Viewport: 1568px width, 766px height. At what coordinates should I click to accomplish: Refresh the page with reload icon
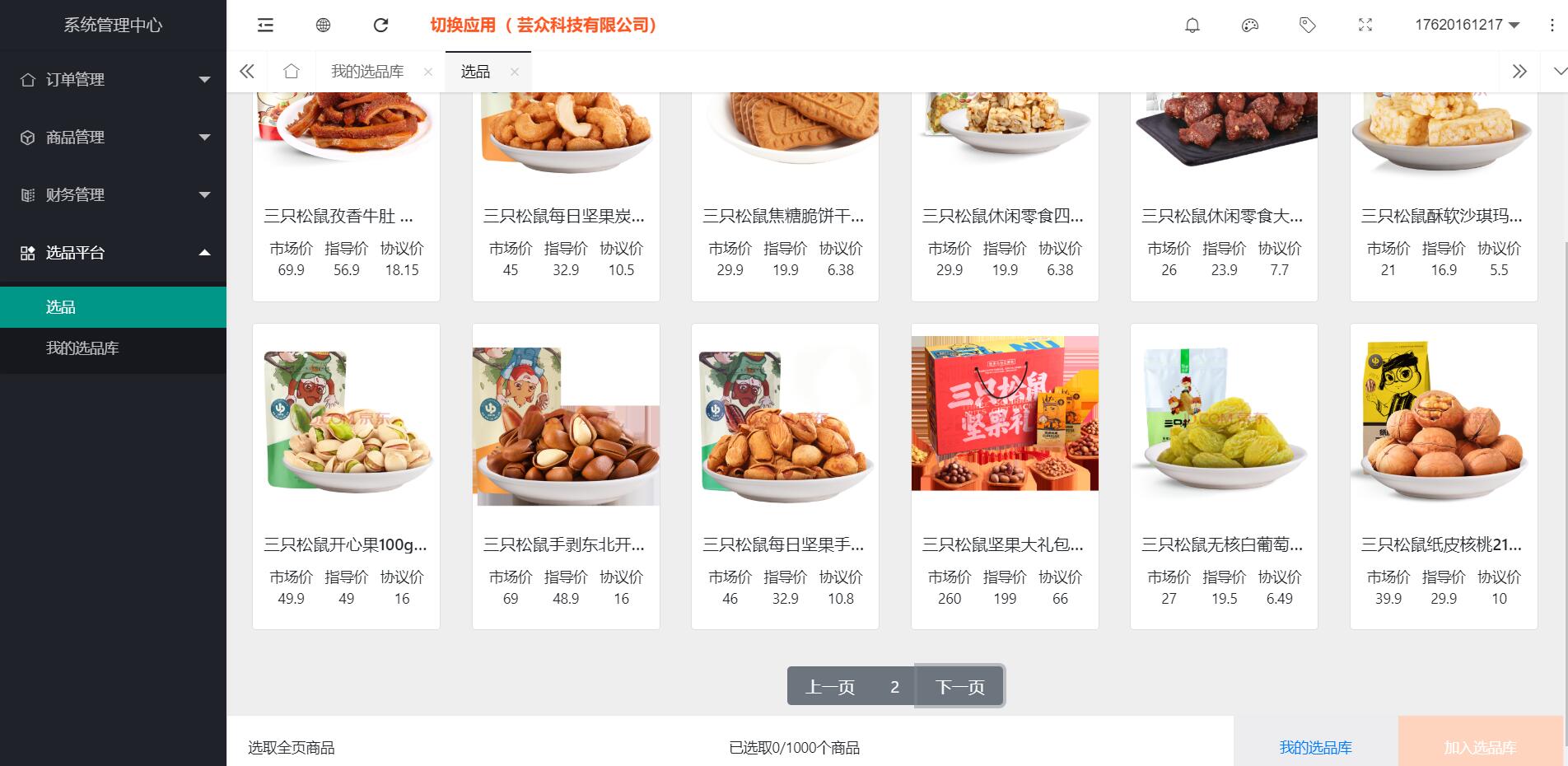pos(380,26)
